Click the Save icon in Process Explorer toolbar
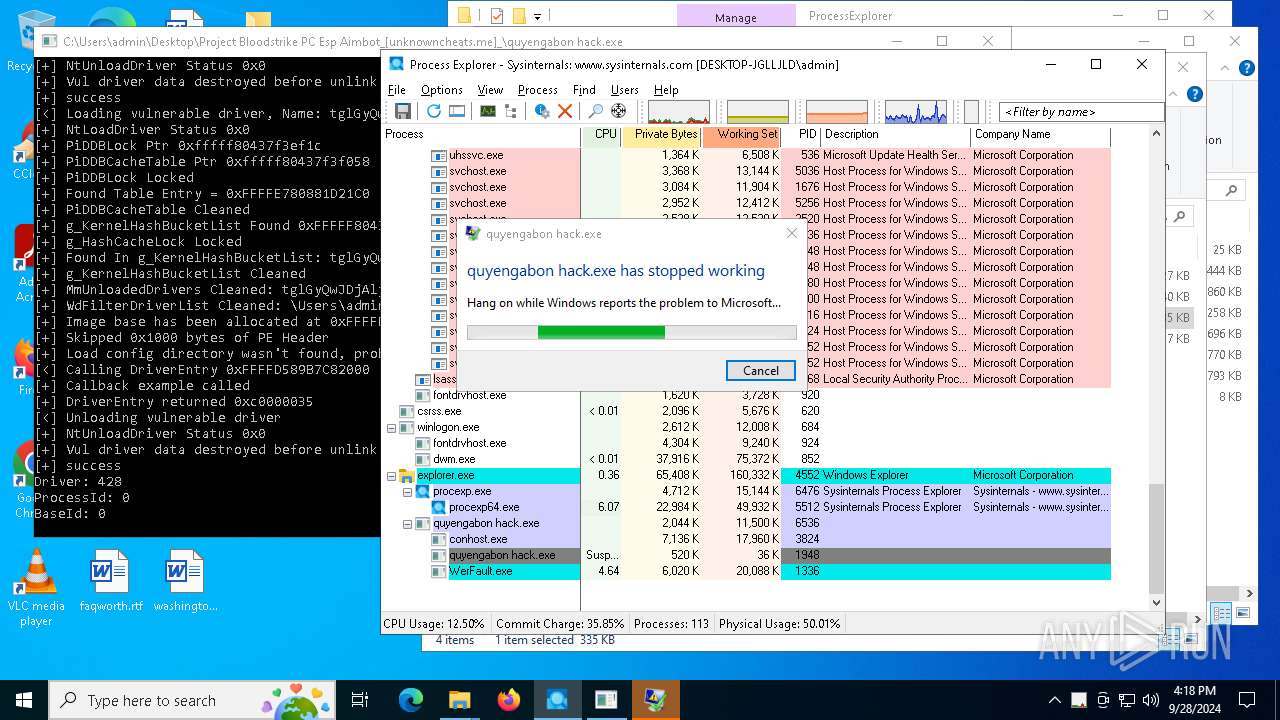 tap(402, 111)
